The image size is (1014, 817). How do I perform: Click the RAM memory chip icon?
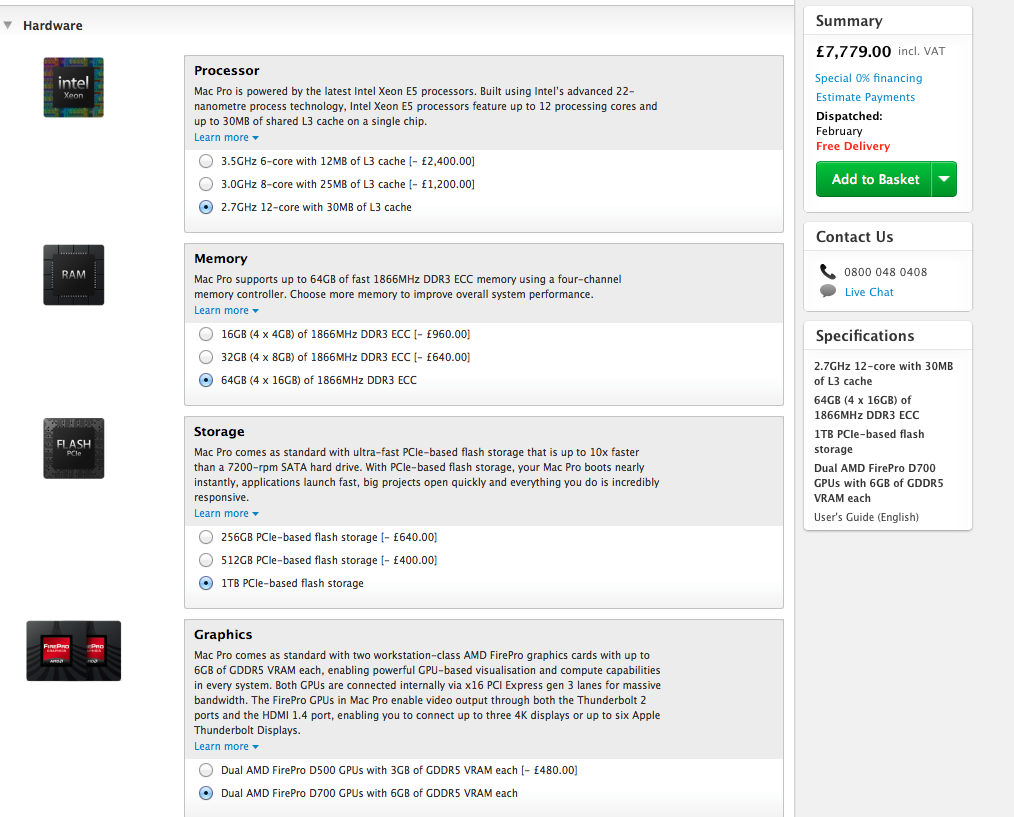click(74, 275)
